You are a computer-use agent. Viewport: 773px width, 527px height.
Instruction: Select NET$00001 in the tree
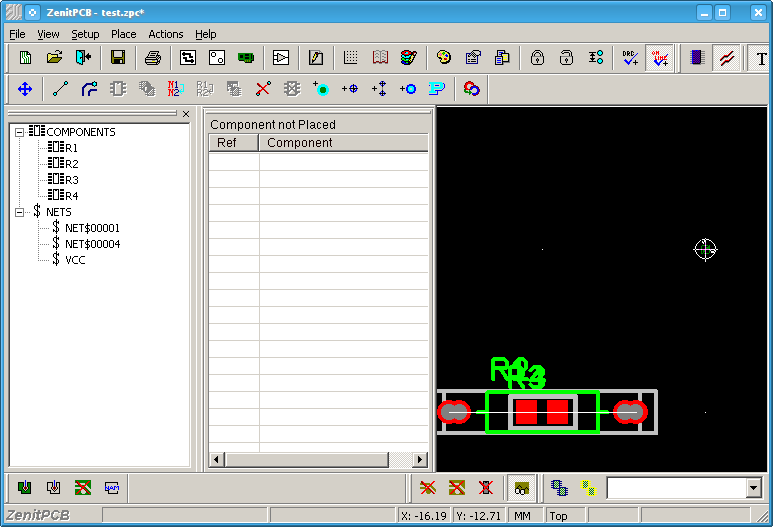click(x=92, y=228)
